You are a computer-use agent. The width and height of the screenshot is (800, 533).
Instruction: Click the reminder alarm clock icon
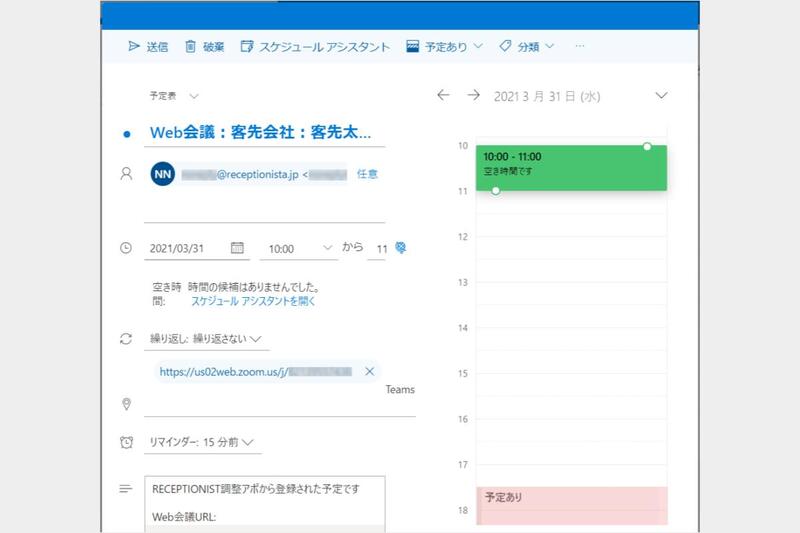(x=126, y=442)
